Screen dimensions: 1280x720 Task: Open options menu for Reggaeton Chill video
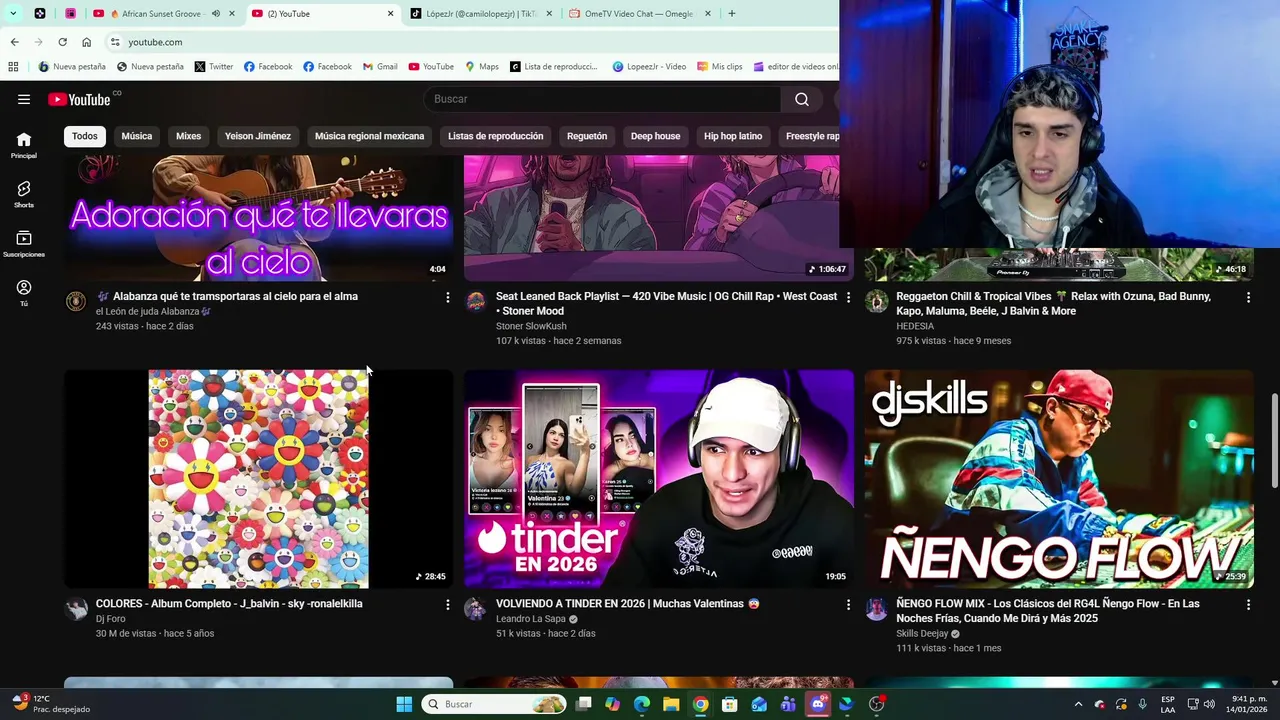[1248, 297]
